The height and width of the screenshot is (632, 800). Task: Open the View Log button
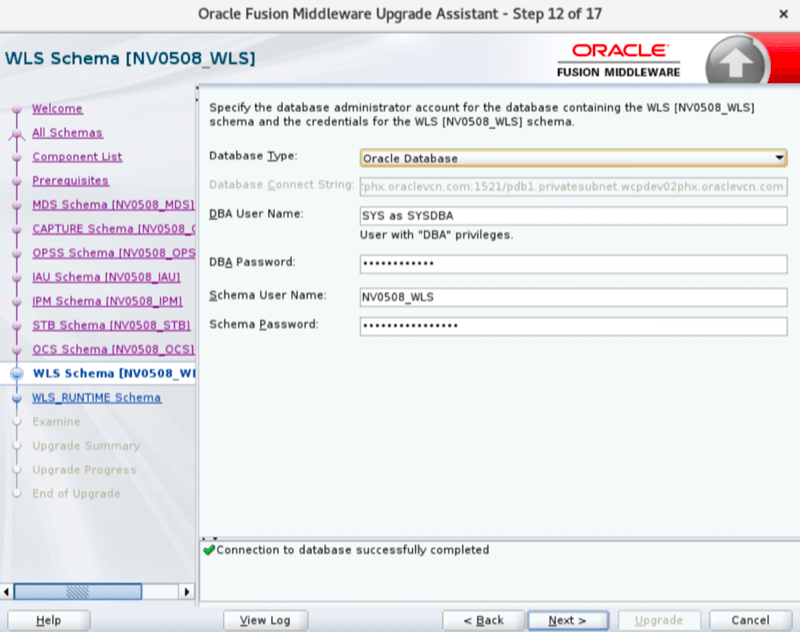tap(265, 620)
